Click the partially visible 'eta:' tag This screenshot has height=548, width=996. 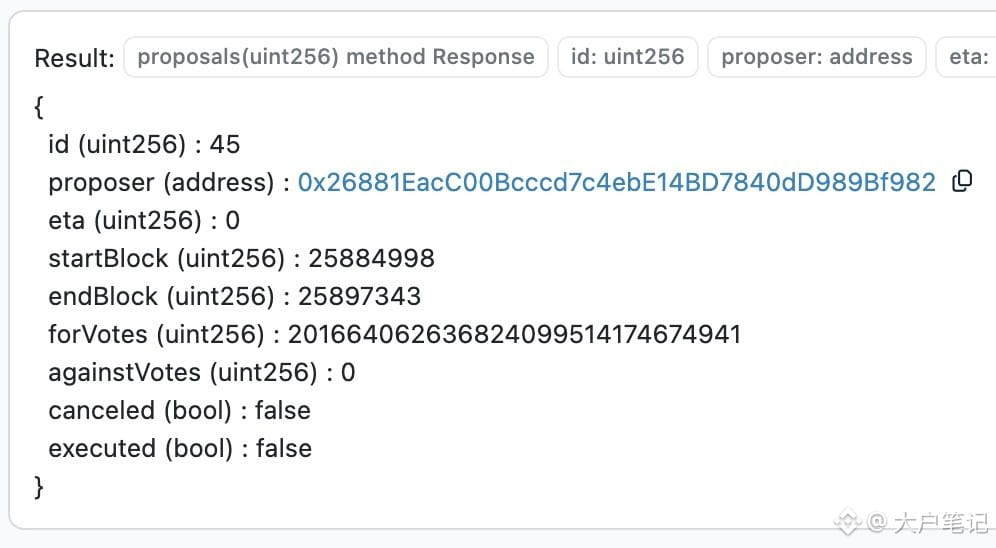(x=966, y=57)
